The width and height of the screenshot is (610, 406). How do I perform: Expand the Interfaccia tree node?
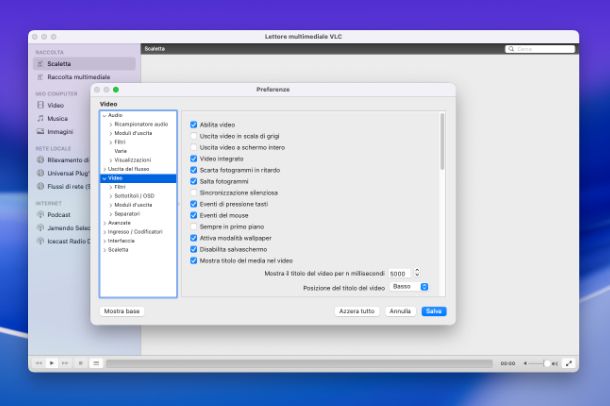(104, 241)
